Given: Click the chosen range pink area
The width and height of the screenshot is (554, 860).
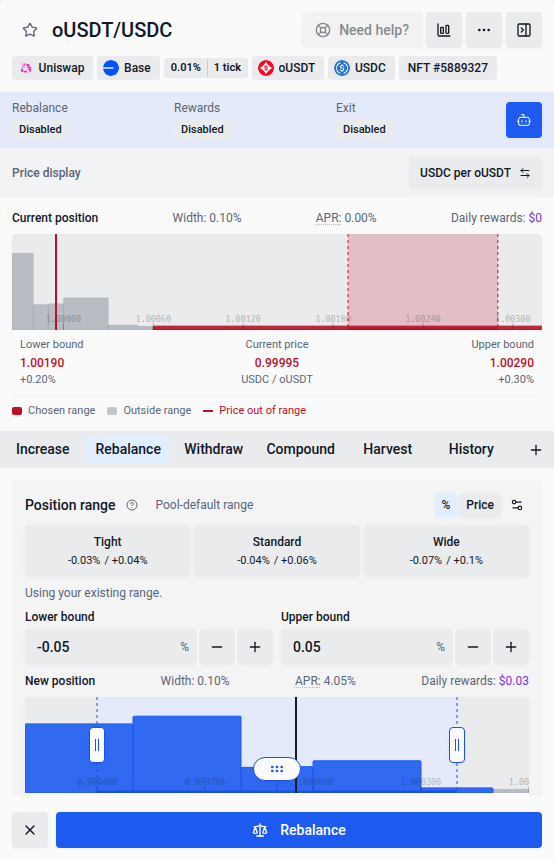Looking at the screenshot, I should tap(422, 280).
